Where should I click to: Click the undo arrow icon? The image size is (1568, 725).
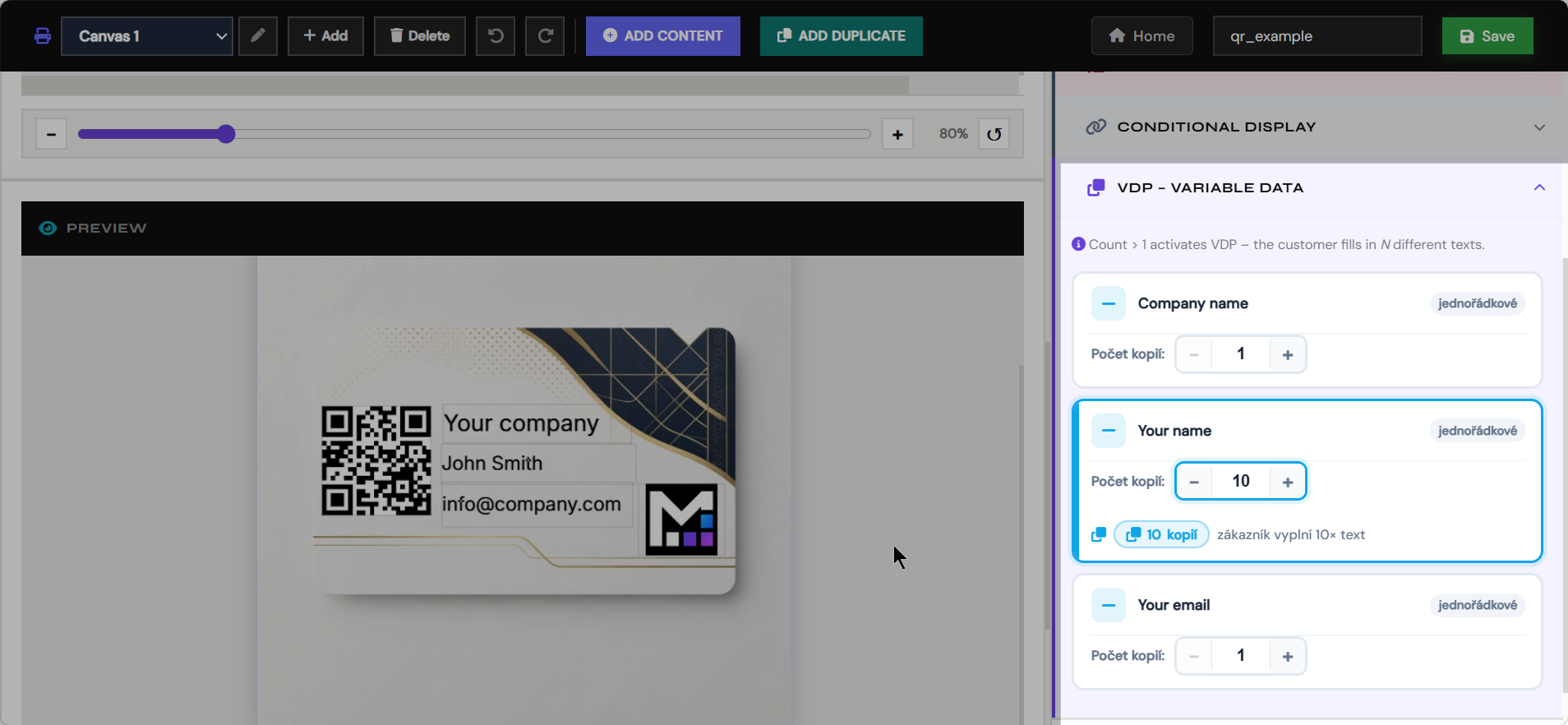pyautogui.click(x=496, y=36)
